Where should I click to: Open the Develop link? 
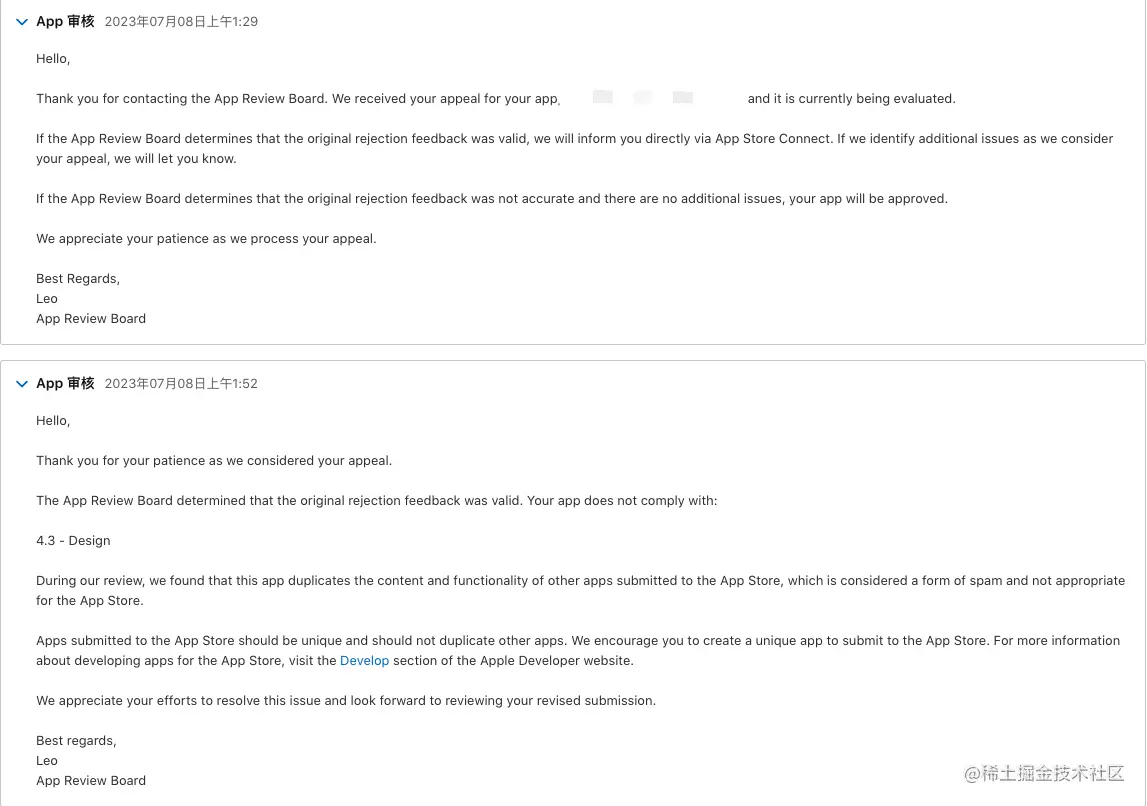click(x=364, y=661)
